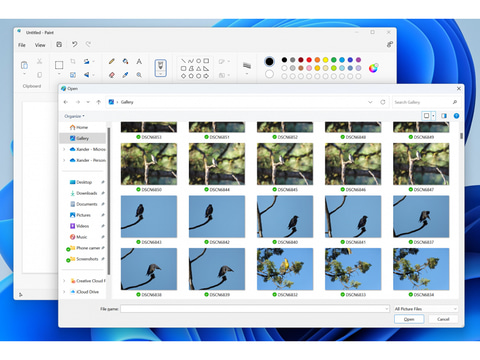Select Color 2 white circle in Paint

[x=269, y=74]
